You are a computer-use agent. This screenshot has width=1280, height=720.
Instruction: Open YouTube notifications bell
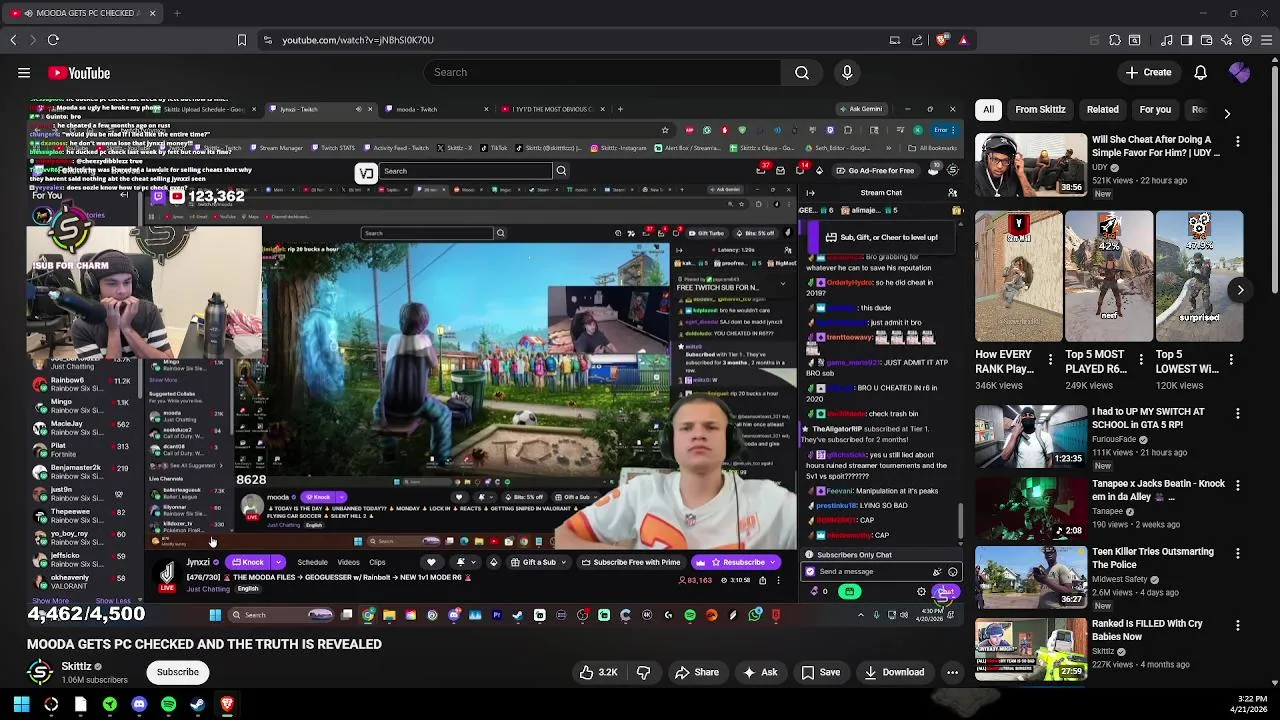pos(1200,72)
